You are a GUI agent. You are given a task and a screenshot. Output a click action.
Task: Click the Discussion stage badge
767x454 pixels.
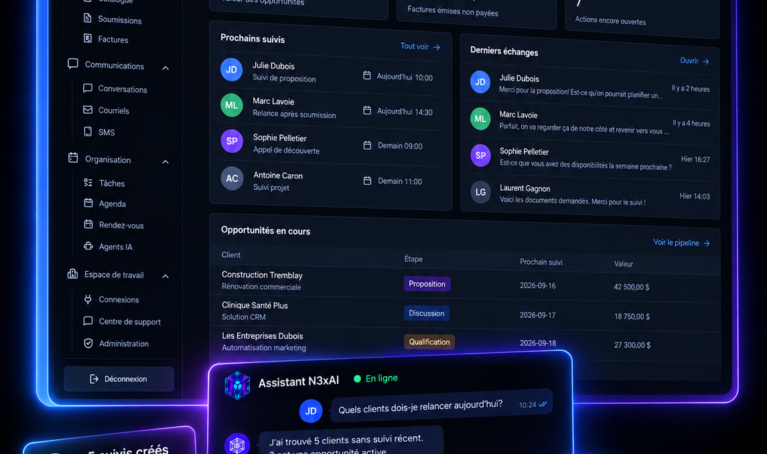point(427,313)
